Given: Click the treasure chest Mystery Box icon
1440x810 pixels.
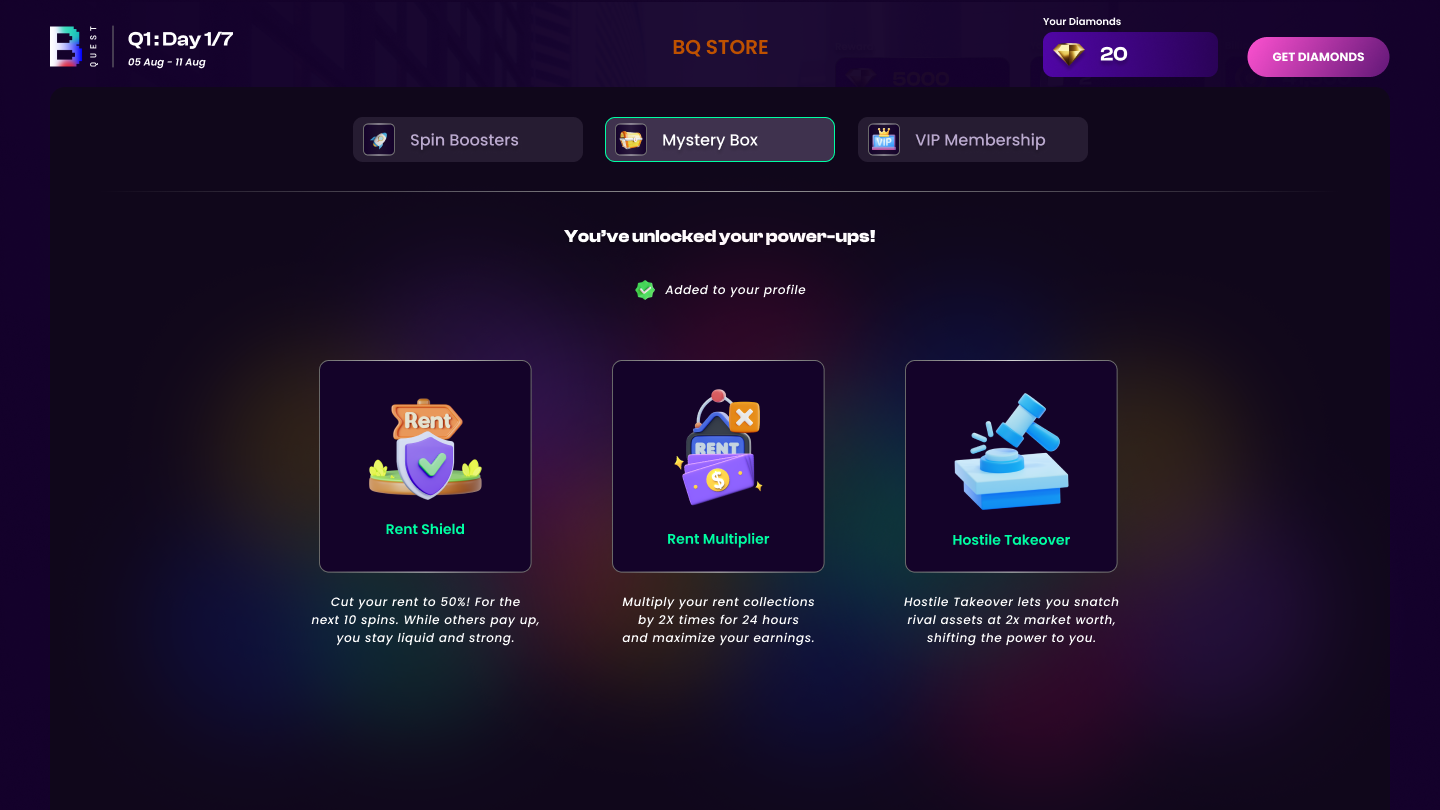Looking at the screenshot, I should (631, 140).
